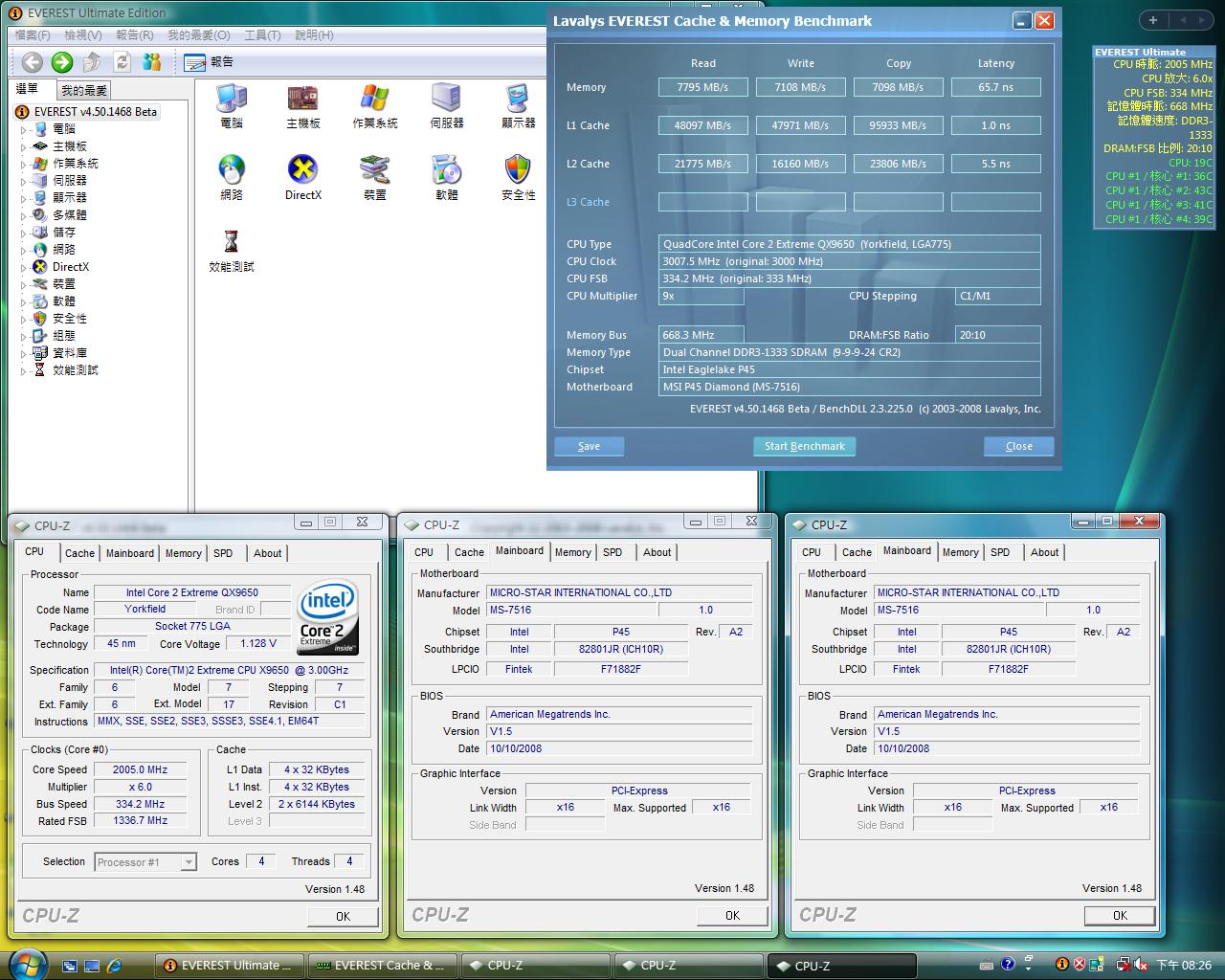Click OK in right CPU-Z window
1225x980 pixels.
1120,915
